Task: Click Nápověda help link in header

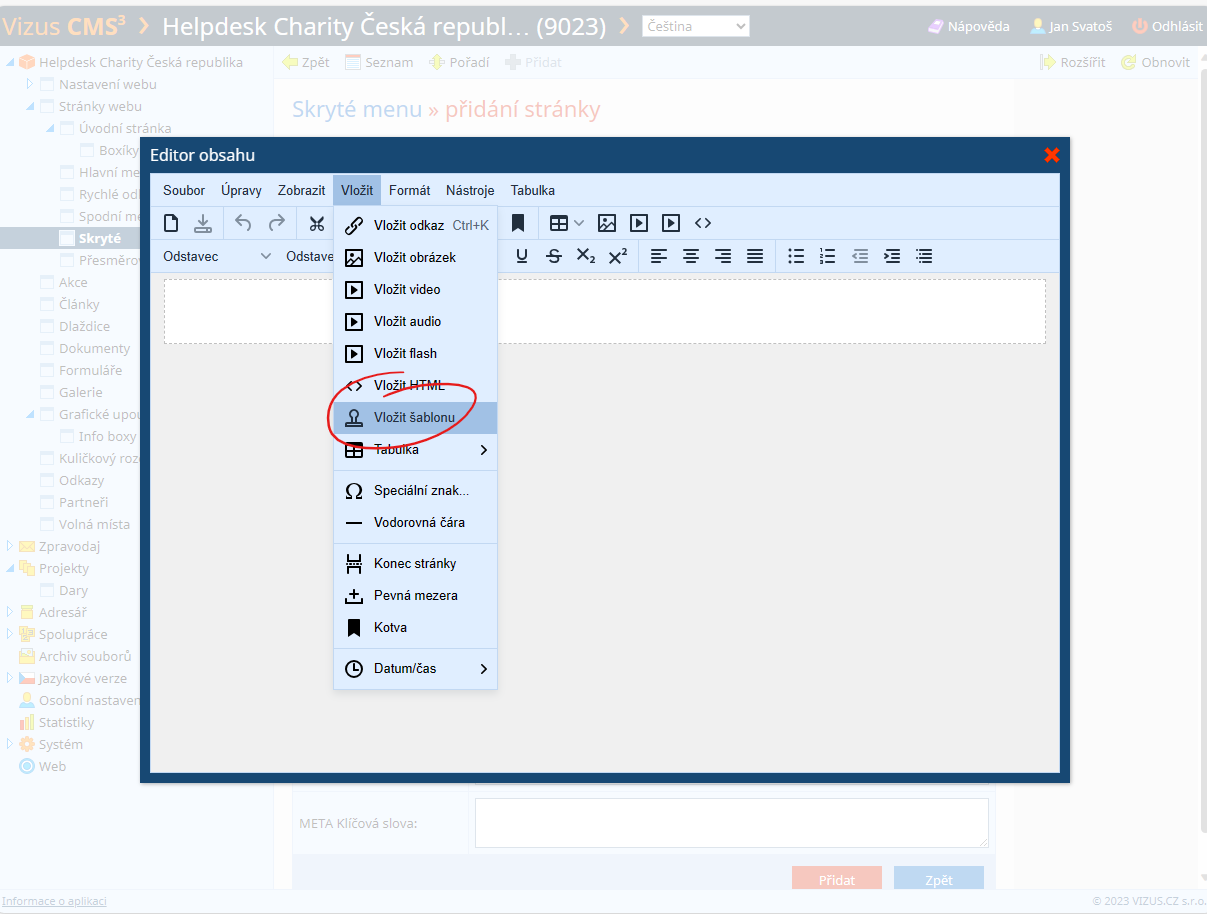Action: (x=969, y=27)
